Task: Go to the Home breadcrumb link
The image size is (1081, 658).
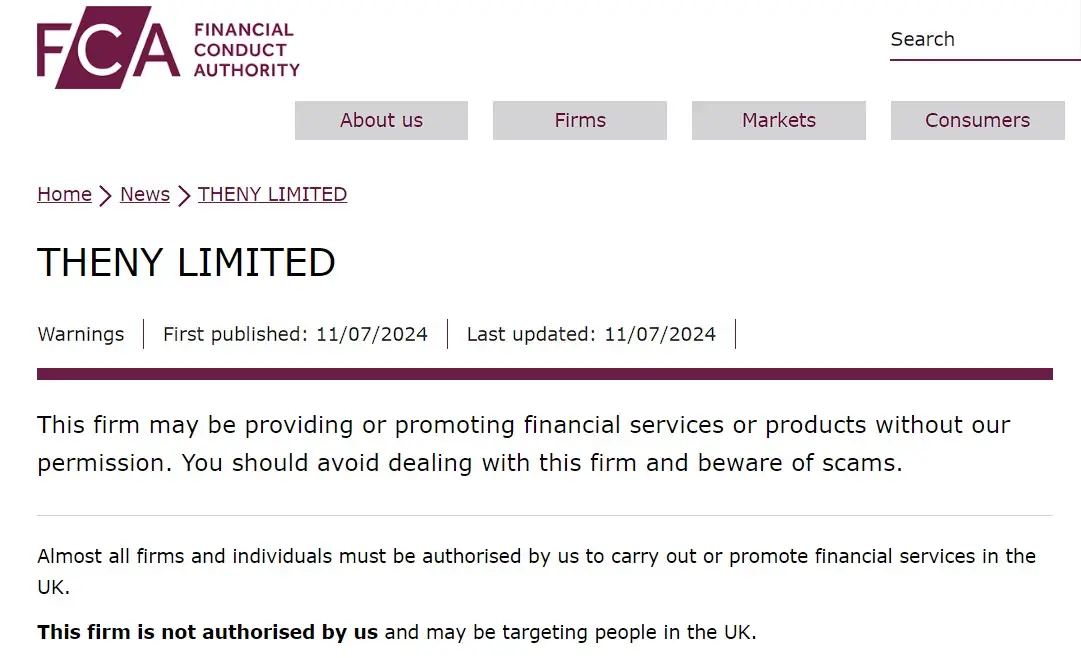Action: pyautogui.click(x=64, y=195)
